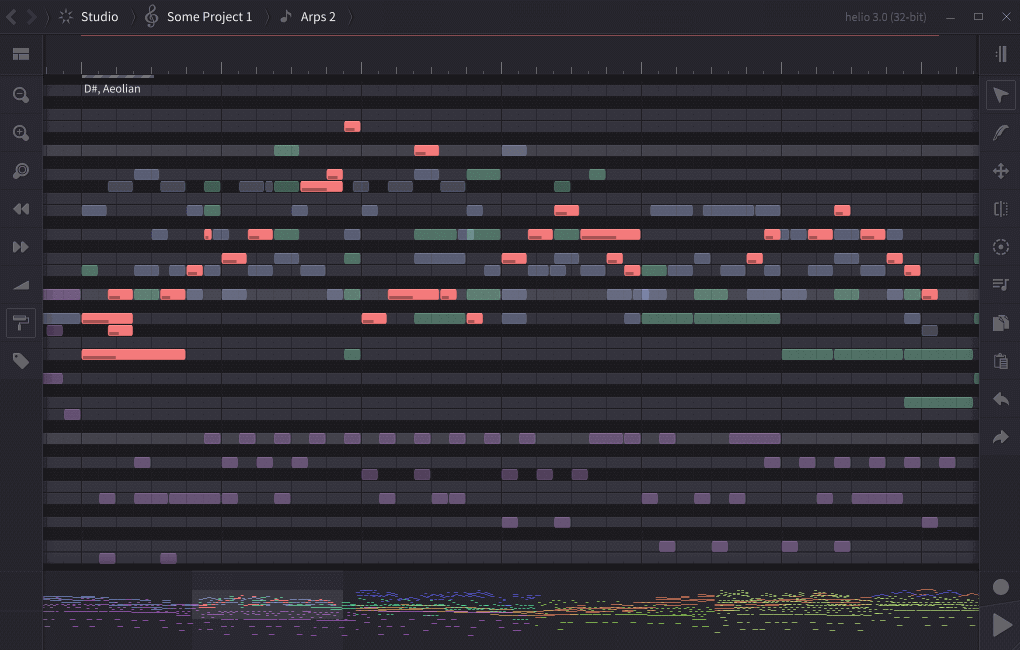Open the Arps 2 track breadcrumb
Screen dimensions: 1020x650
pos(317,17)
